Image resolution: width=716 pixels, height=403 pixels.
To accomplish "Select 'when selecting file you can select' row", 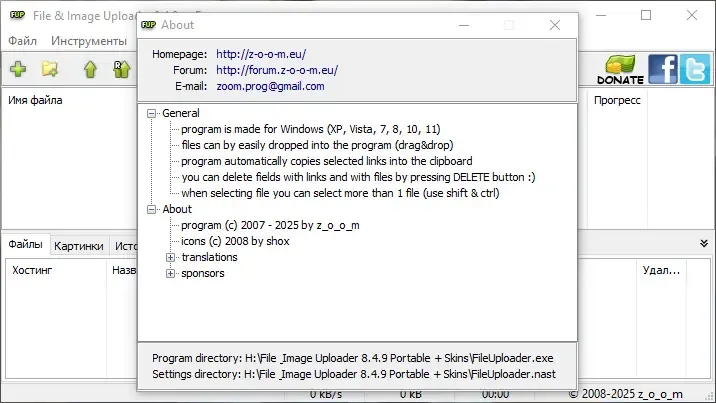I will (340, 193).
